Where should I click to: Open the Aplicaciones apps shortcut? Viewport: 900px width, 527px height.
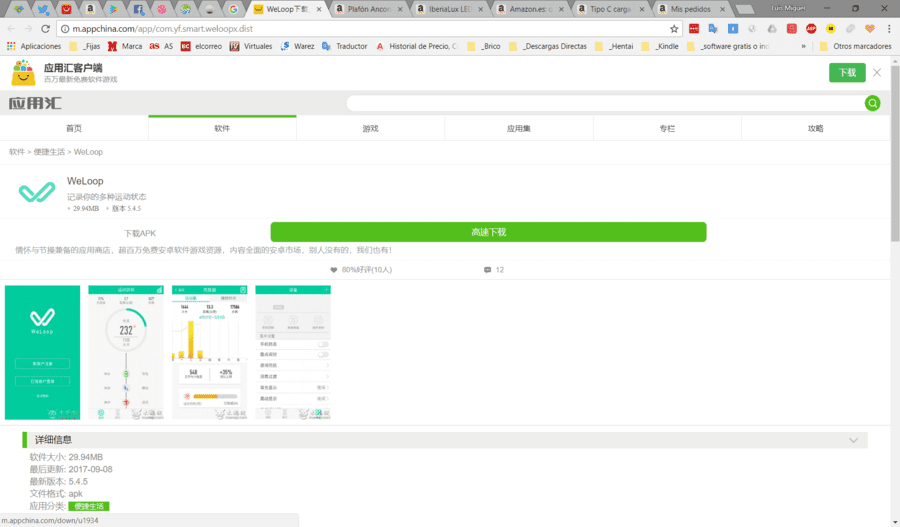[33, 46]
